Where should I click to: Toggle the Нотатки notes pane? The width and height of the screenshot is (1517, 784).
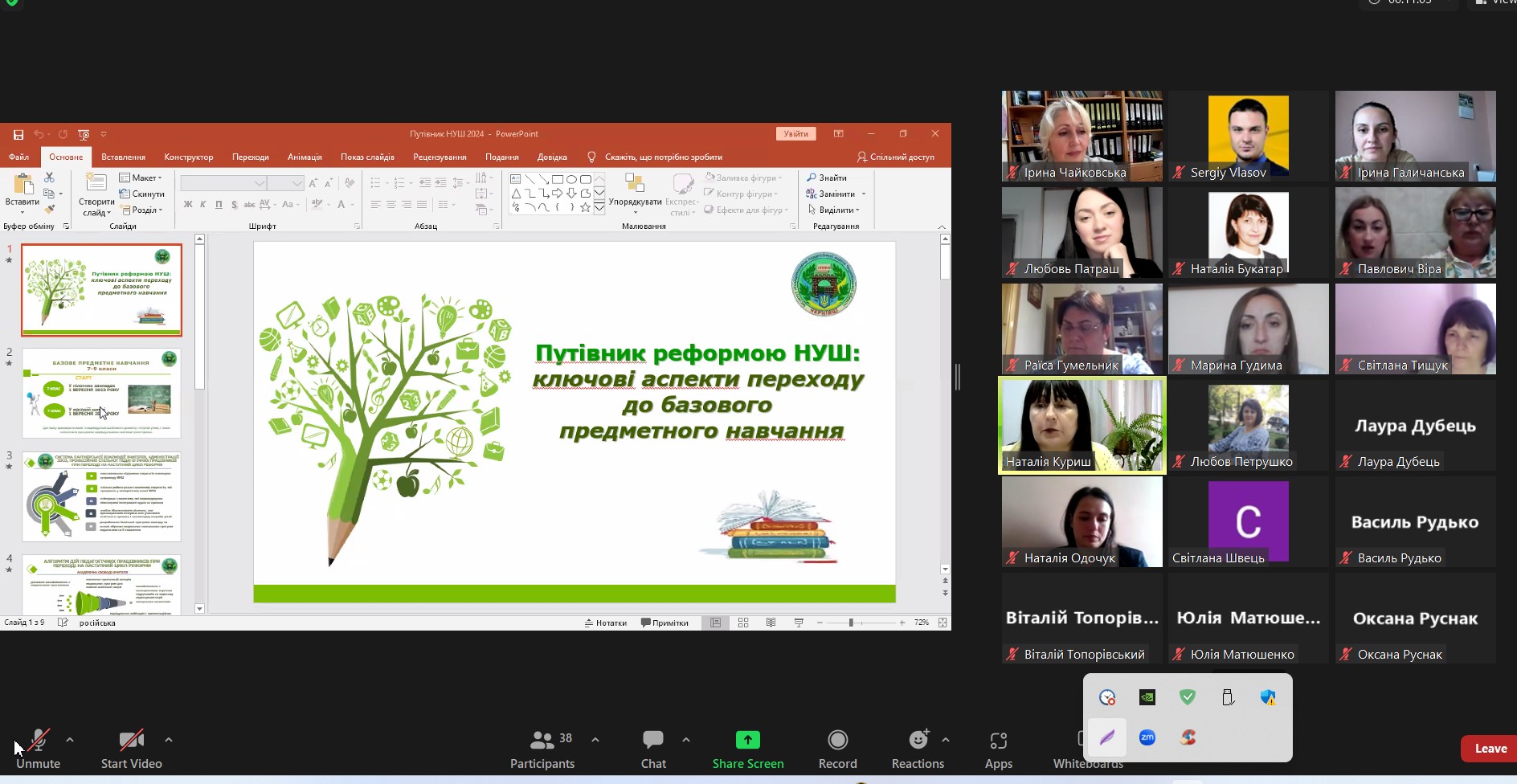coord(606,623)
